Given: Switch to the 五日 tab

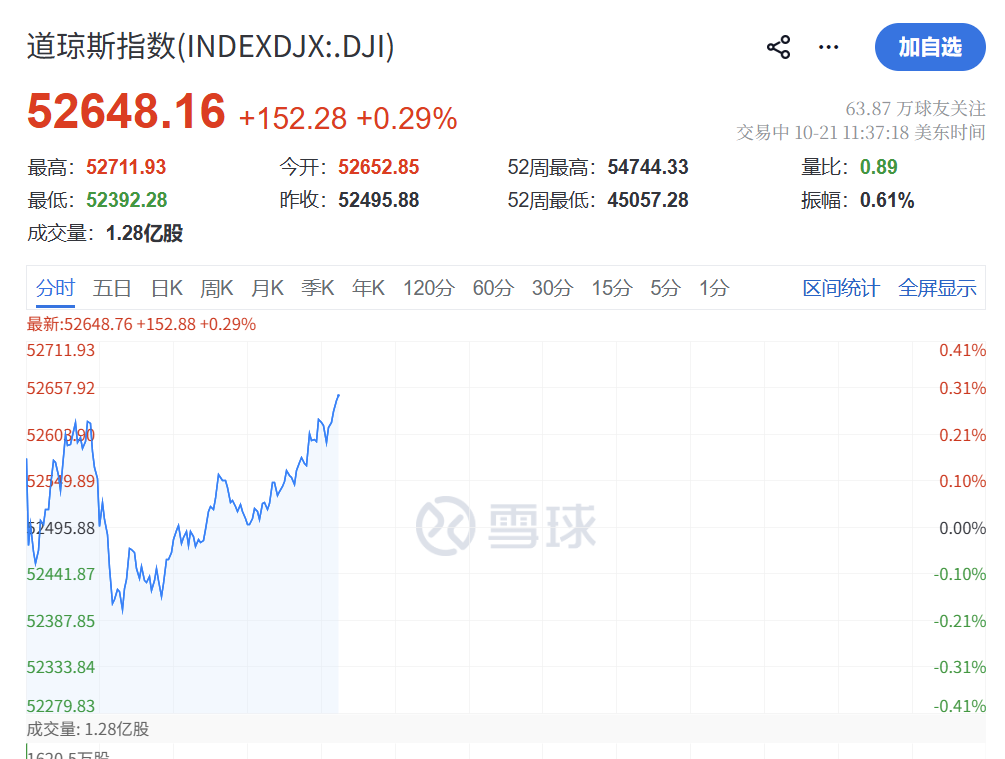Looking at the screenshot, I should click(x=112, y=288).
